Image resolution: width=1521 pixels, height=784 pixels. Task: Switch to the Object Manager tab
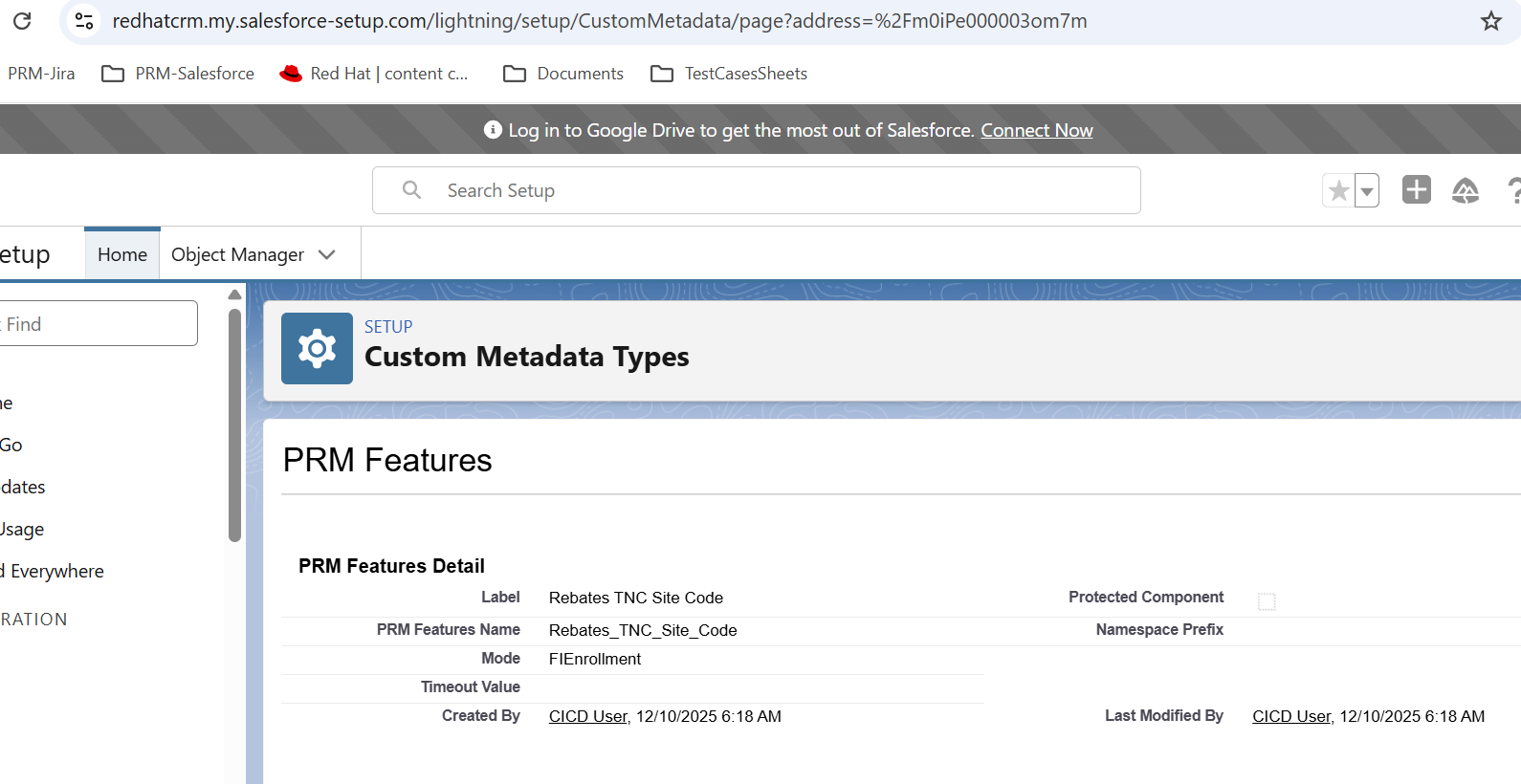(x=237, y=255)
